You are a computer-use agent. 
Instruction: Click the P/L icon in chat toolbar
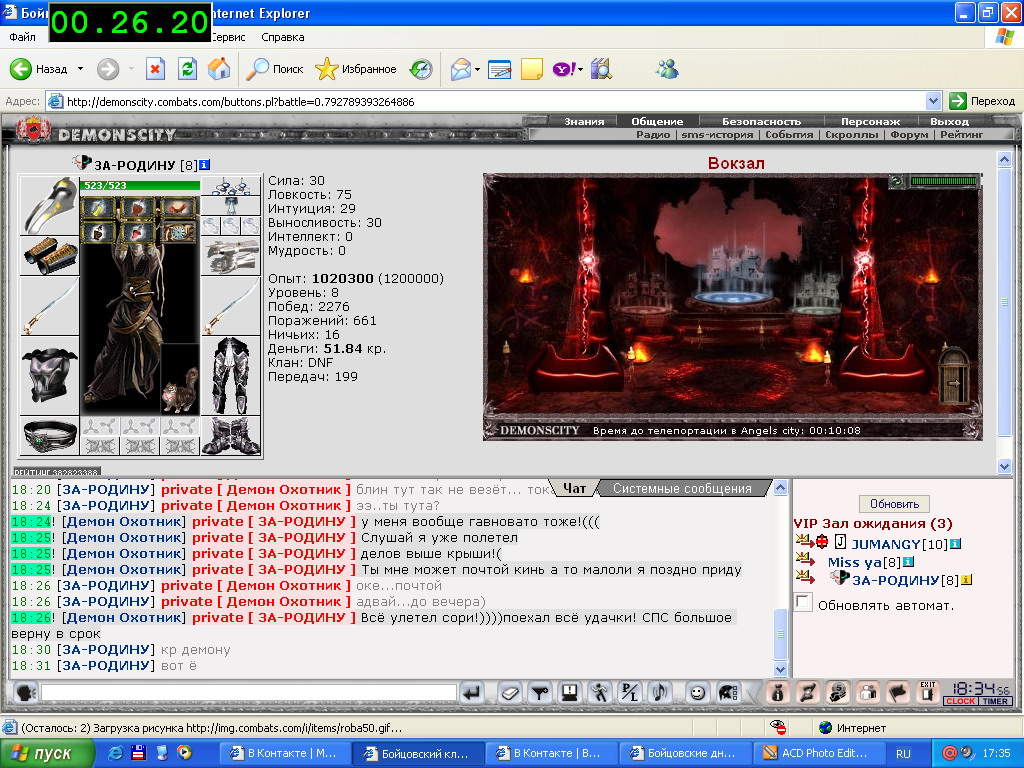click(630, 693)
